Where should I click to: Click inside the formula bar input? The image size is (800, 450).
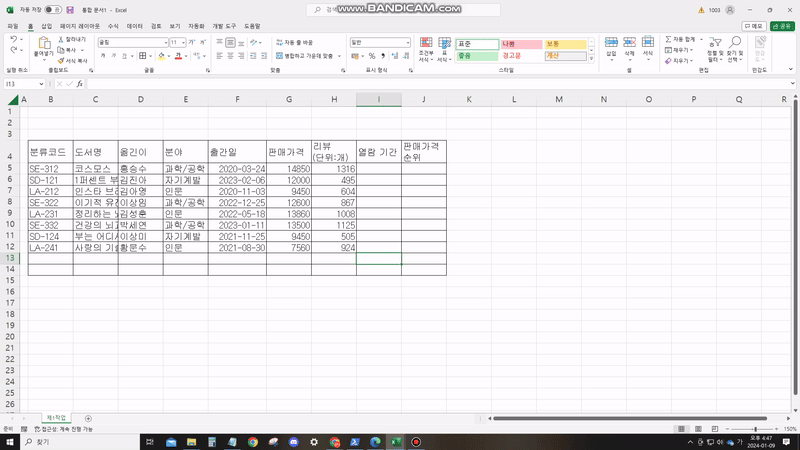point(439,84)
